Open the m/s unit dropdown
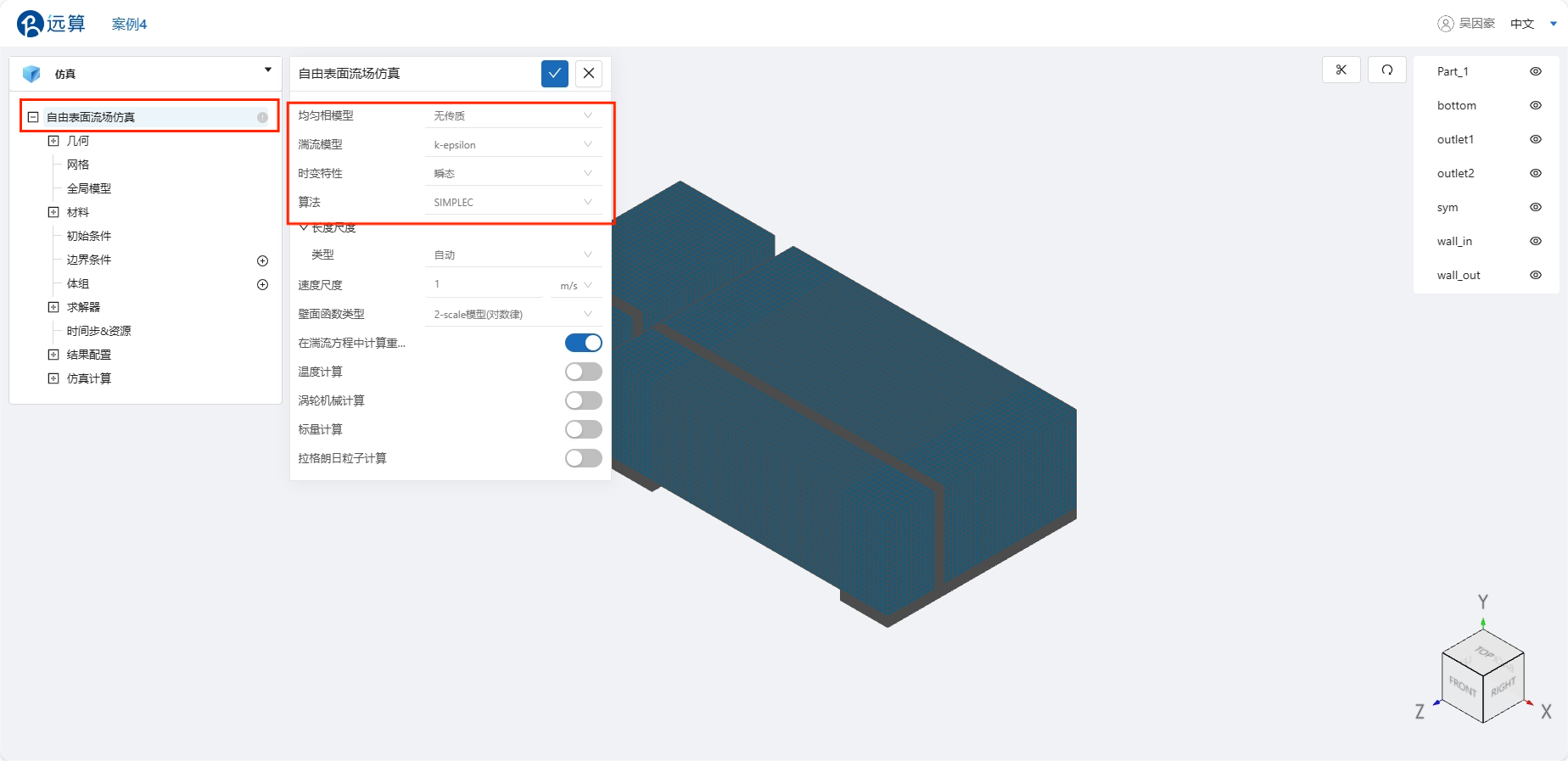This screenshot has width=1568, height=761. [x=576, y=285]
